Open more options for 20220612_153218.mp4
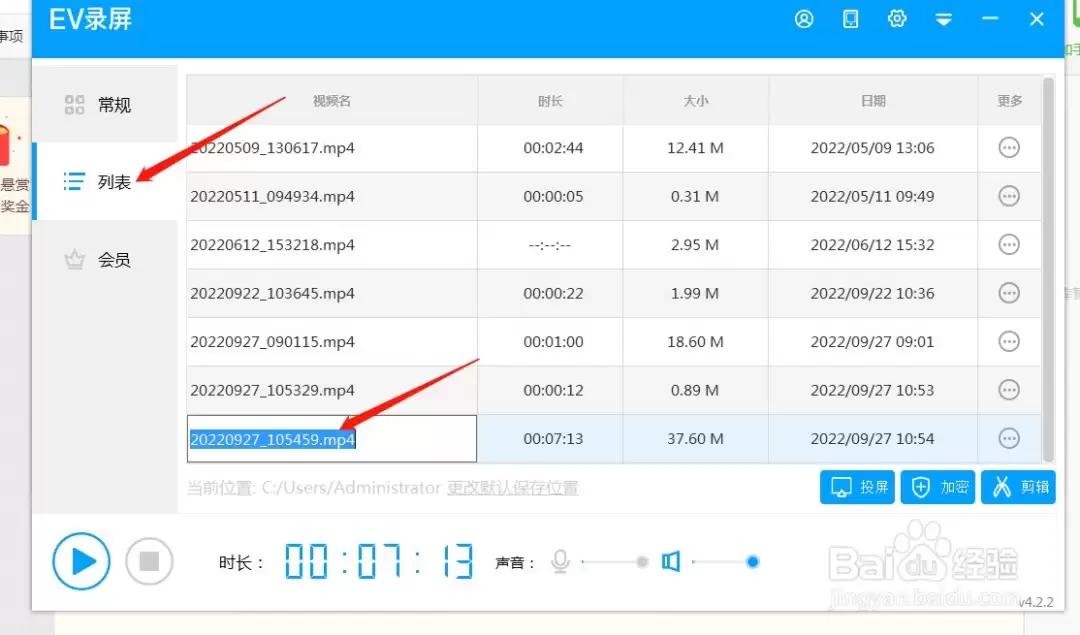1080x635 pixels. (1009, 244)
